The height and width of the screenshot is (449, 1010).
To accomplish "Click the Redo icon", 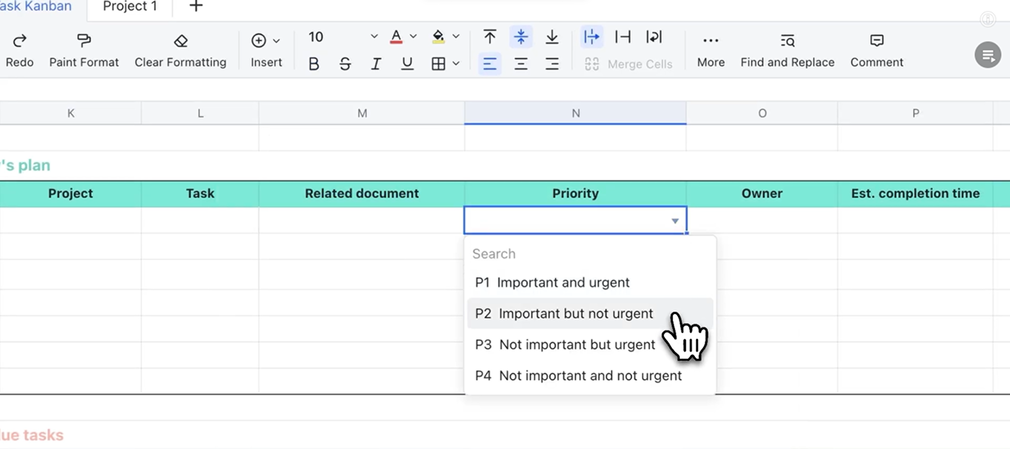I will pos(19,41).
